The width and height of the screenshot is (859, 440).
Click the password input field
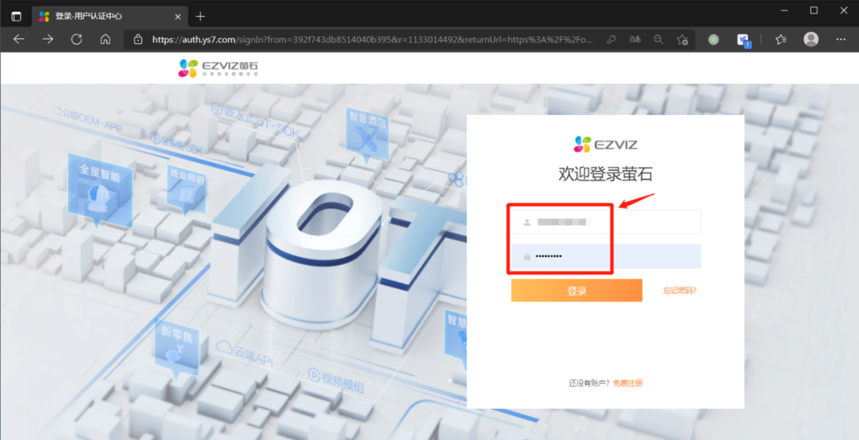click(x=606, y=256)
